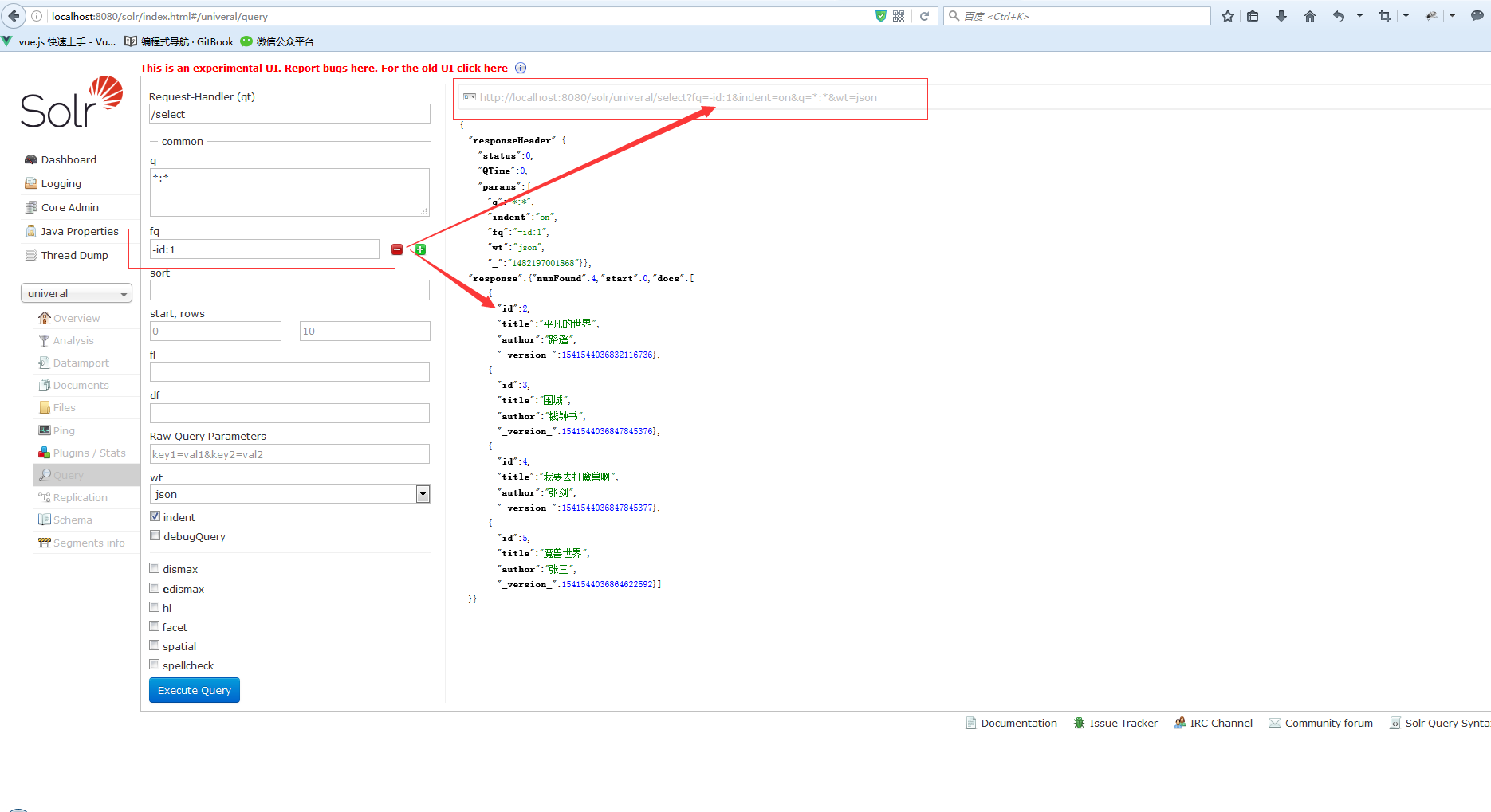This screenshot has width=1491, height=812.
Task: Select the Query section
Action: (x=86, y=475)
